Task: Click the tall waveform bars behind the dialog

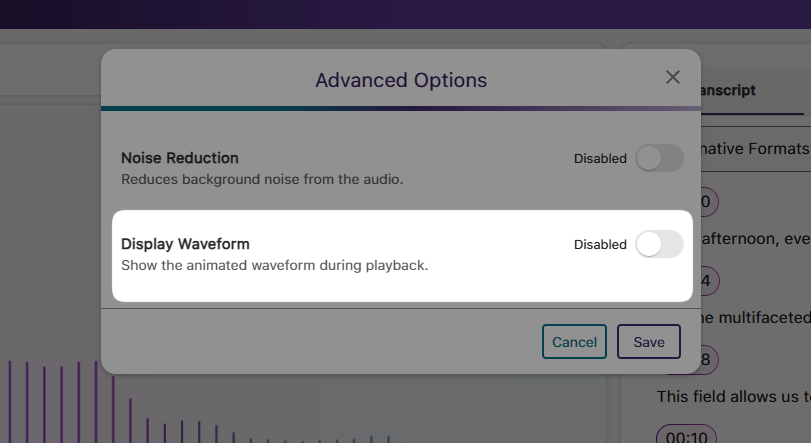Action: (60, 400)
